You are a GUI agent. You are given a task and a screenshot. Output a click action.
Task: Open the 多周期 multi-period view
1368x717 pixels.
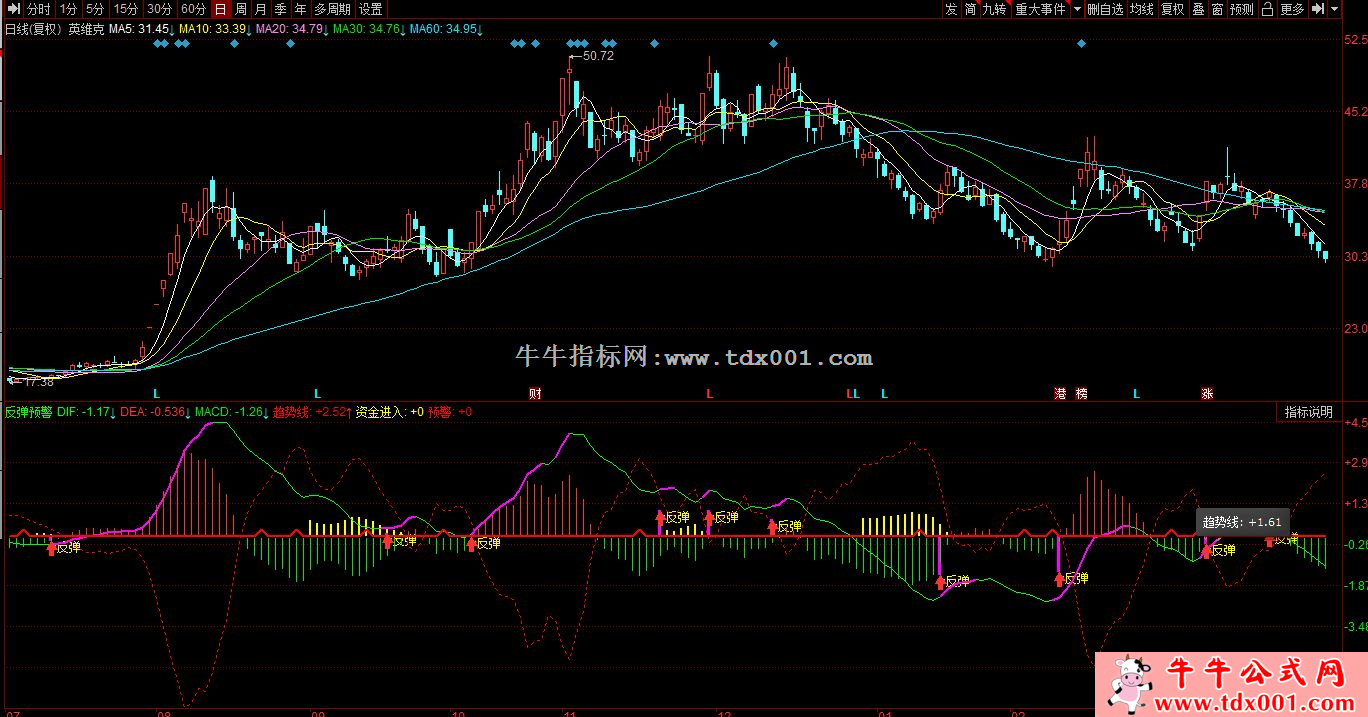tap(333, 9)
